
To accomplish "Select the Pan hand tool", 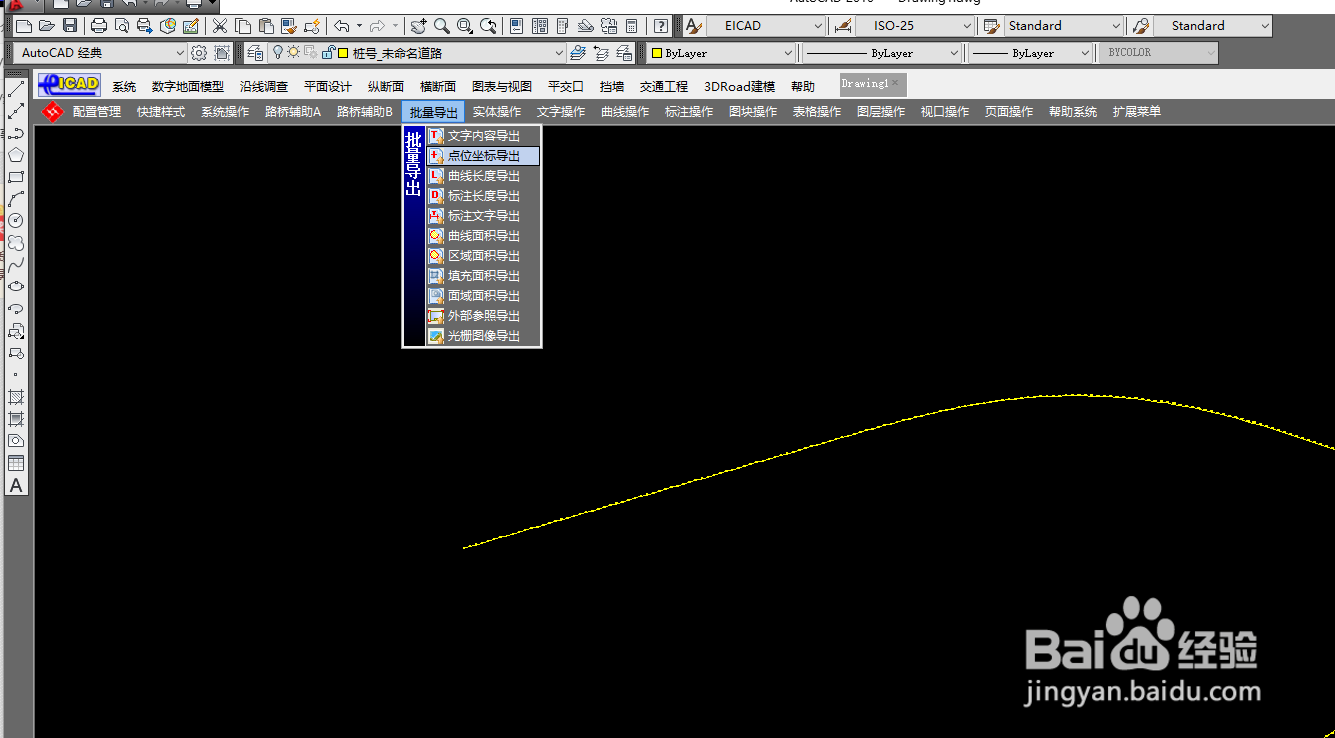I will pos(419,26).
